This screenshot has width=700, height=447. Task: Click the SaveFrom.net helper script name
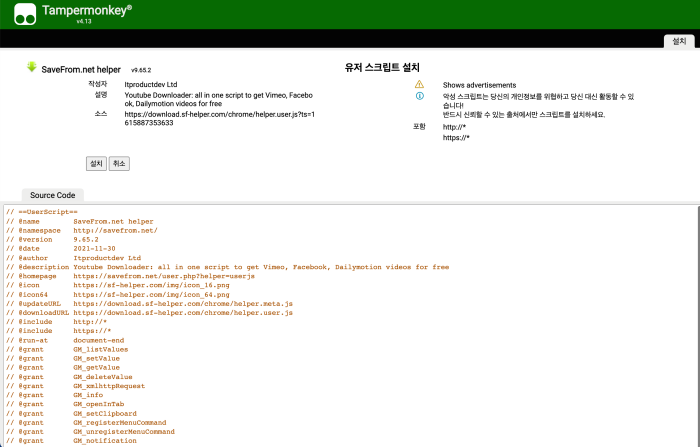[81, 70]
